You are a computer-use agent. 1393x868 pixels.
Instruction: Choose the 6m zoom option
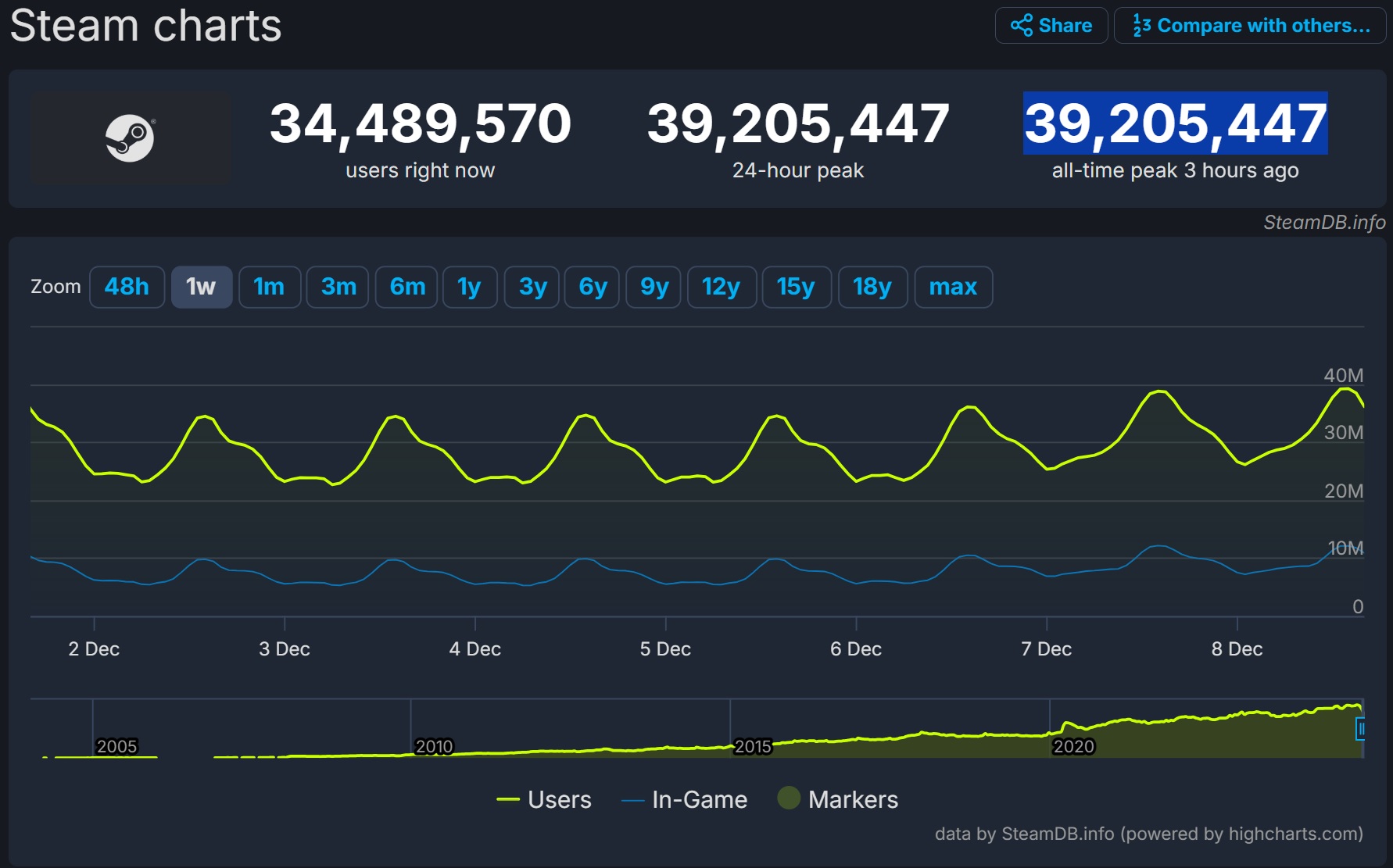pyautogui.click(x=406, y=287)
